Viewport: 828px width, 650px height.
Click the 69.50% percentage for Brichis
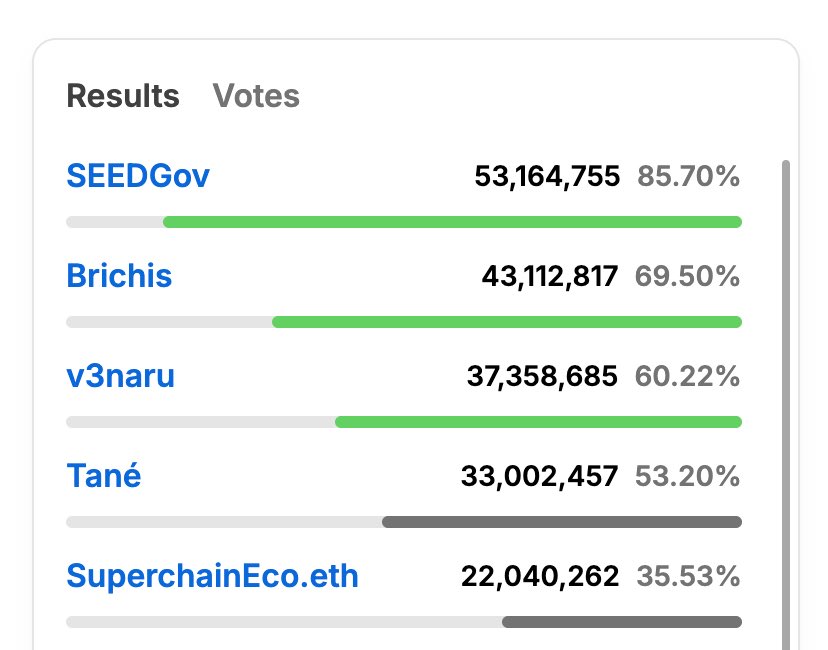687,276
